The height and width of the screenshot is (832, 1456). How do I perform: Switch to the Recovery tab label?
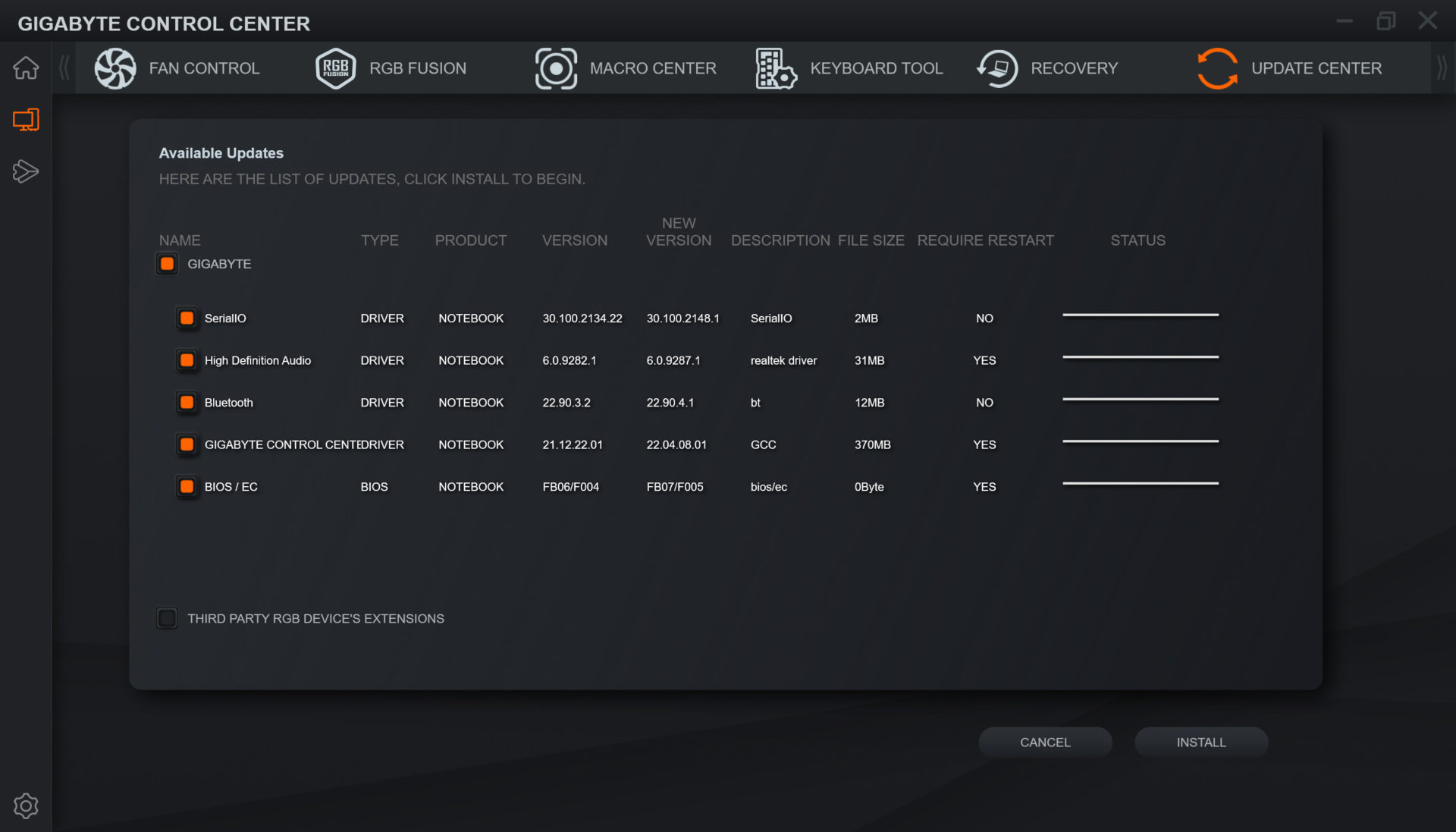pyautogui.click(x=1074, y=68)
